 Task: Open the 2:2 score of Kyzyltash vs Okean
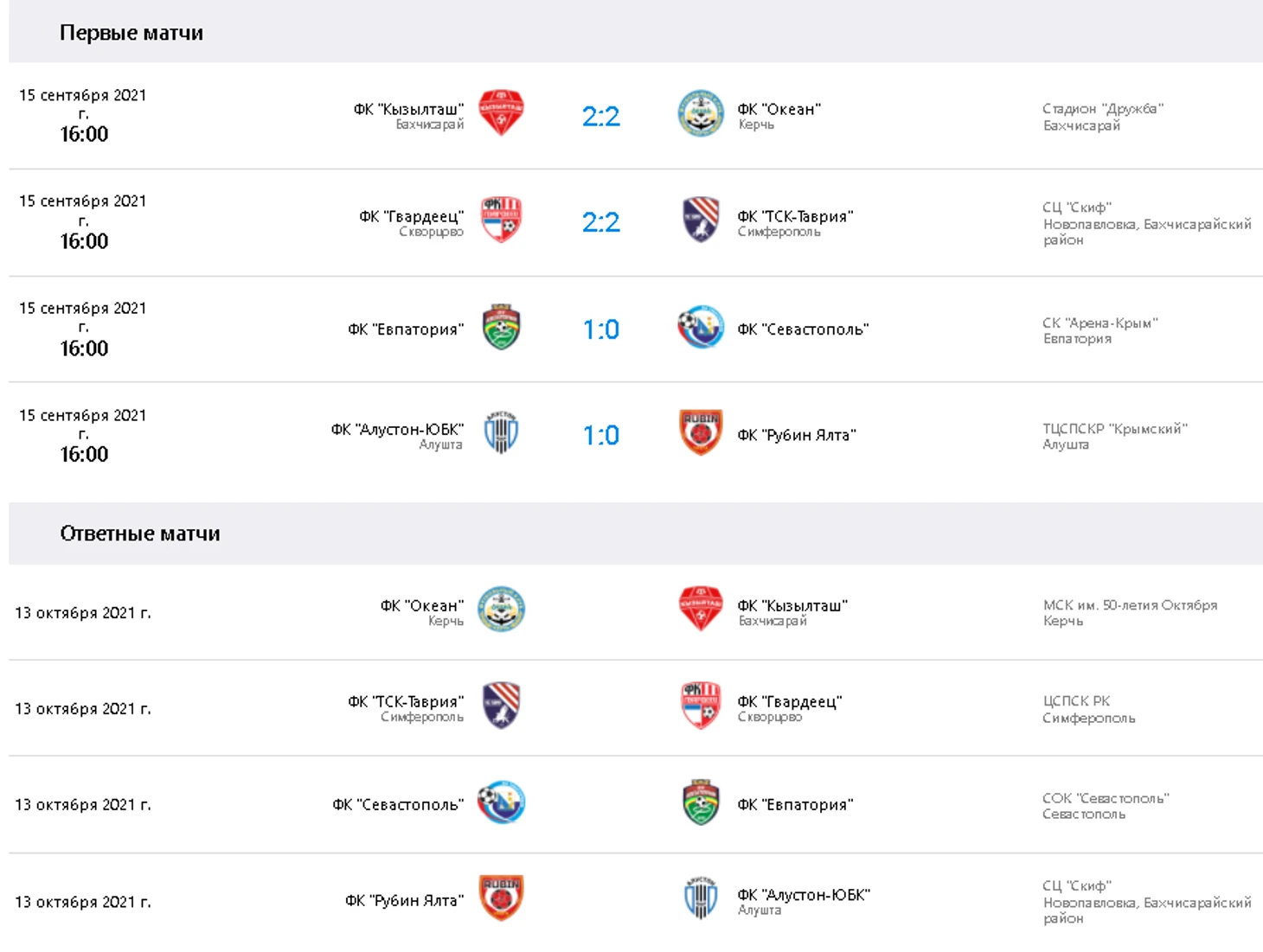click(601, 116)
